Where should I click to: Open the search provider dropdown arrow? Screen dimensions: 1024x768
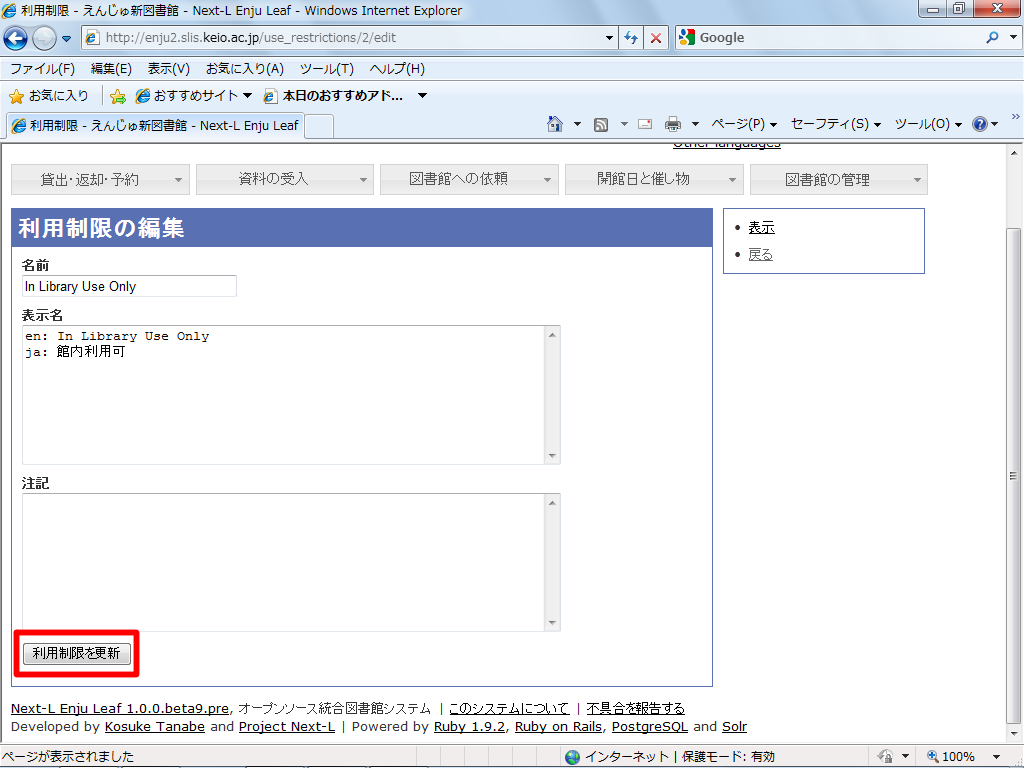[x=1013, y=38]
